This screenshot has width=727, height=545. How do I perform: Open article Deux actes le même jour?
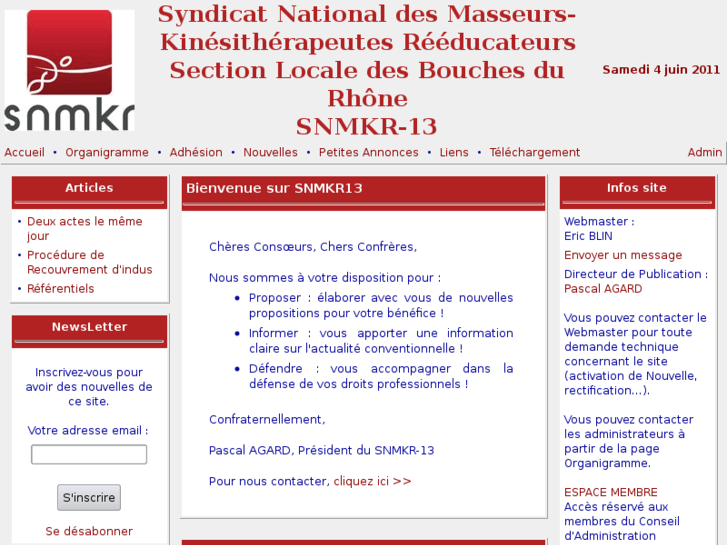(x=84, y=228)
